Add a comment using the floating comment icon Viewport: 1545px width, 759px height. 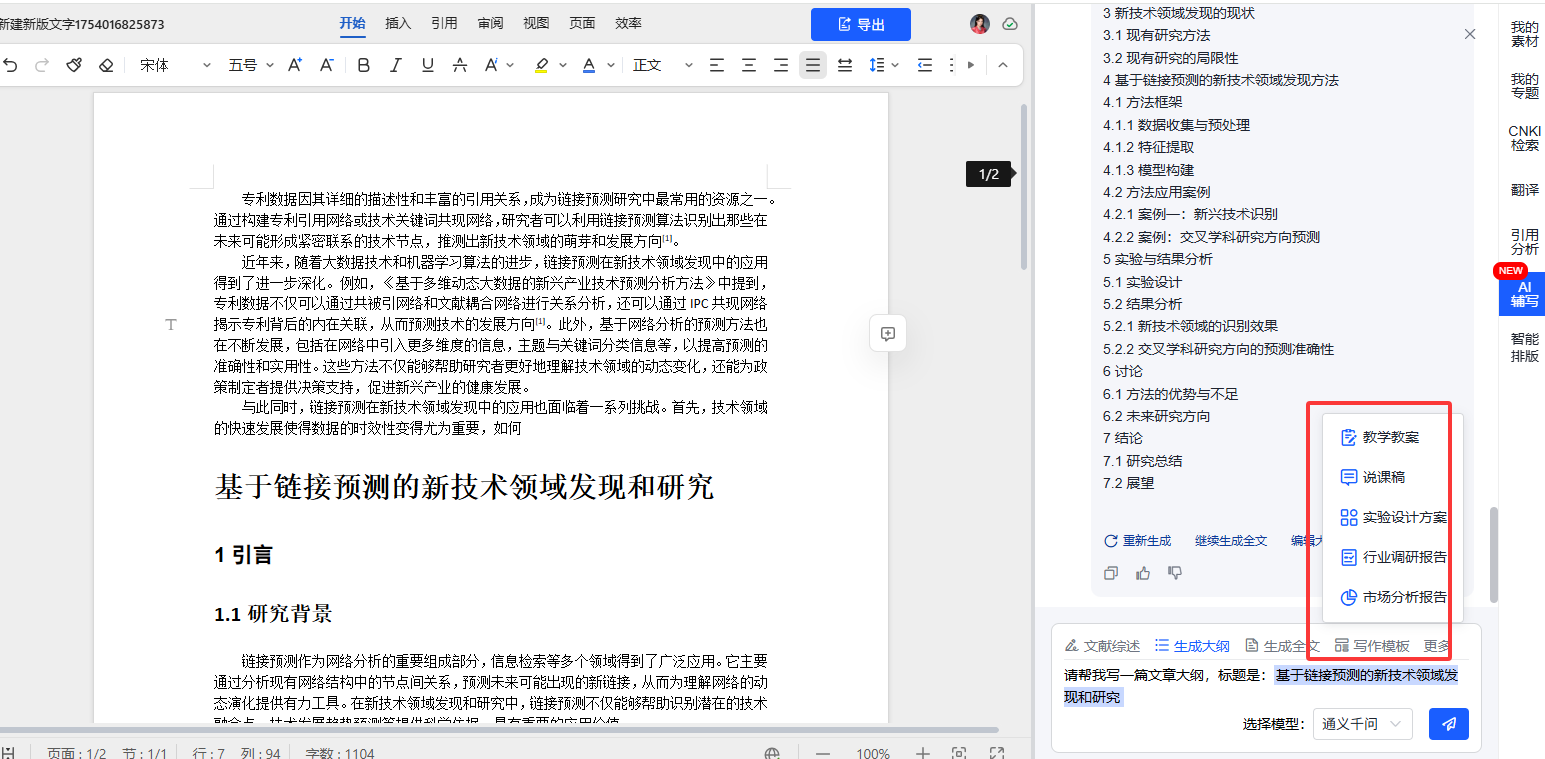(x=887, y=334)
